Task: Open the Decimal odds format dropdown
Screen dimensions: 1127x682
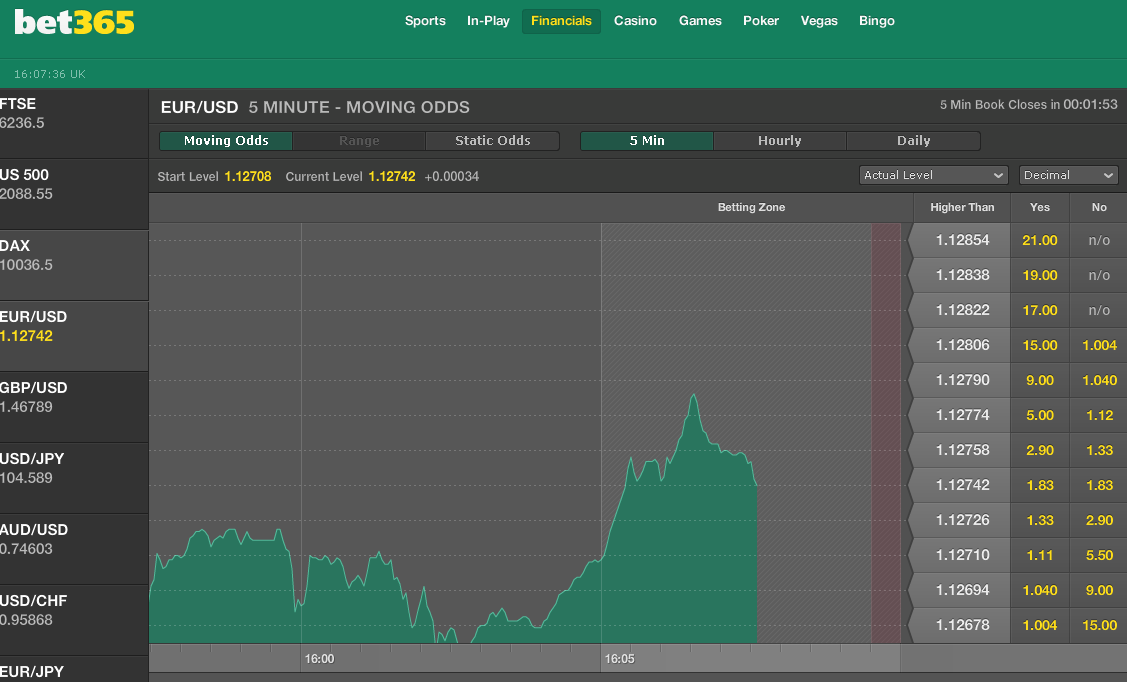Action: [x=1068, y=175]
